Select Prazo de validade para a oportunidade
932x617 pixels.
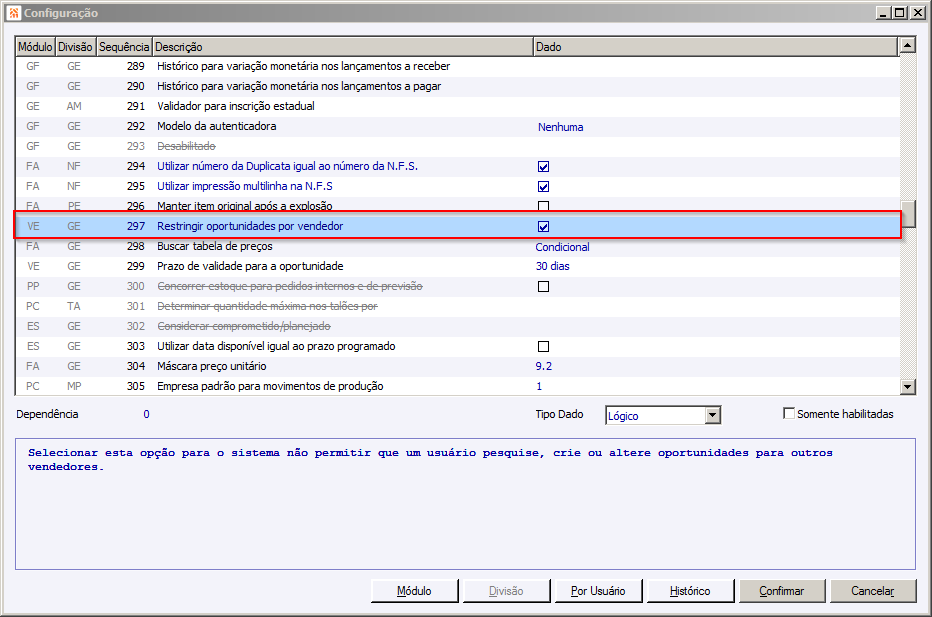[x=250, y=266]
